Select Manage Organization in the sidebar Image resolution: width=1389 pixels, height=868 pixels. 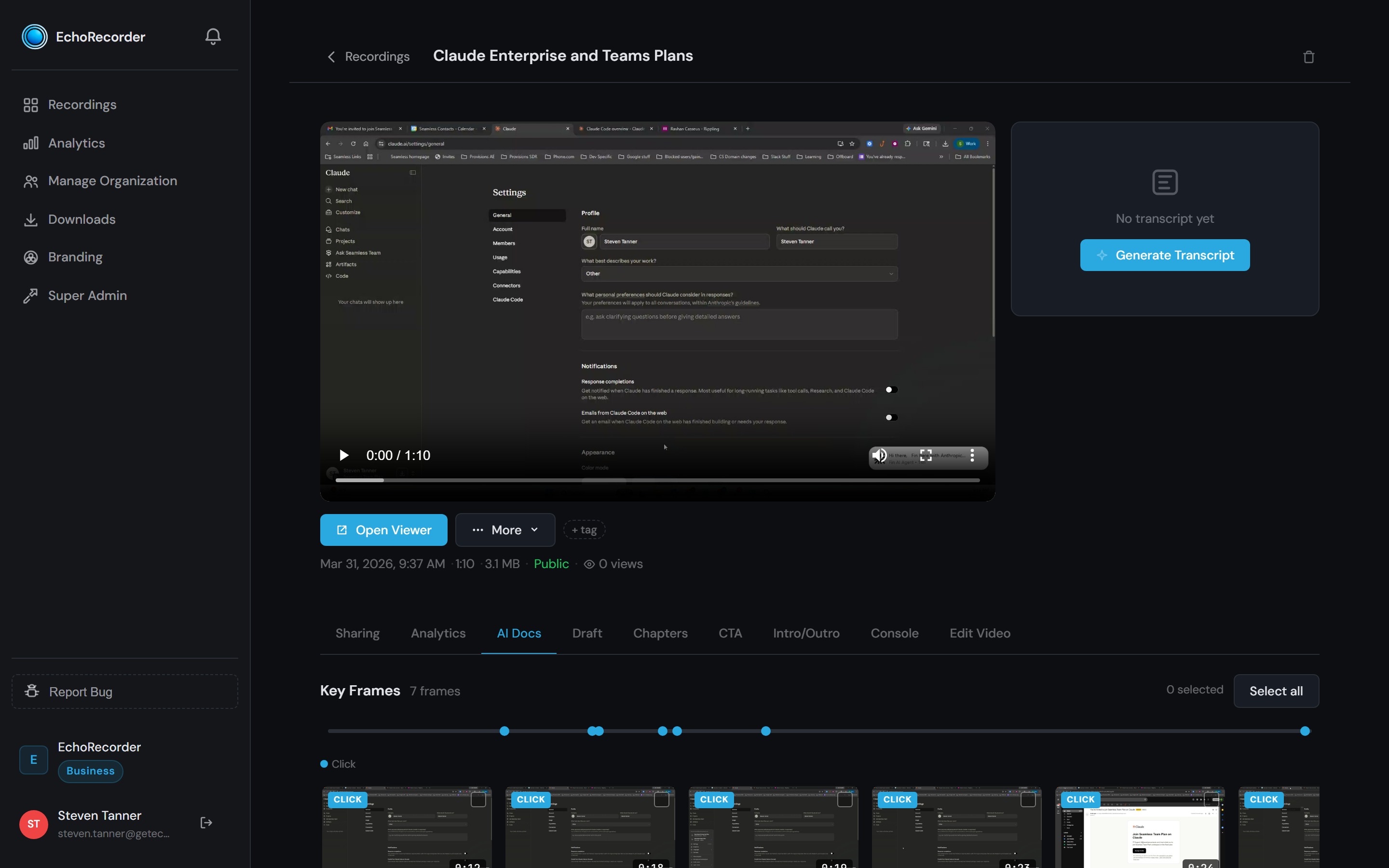coord(112,181)
